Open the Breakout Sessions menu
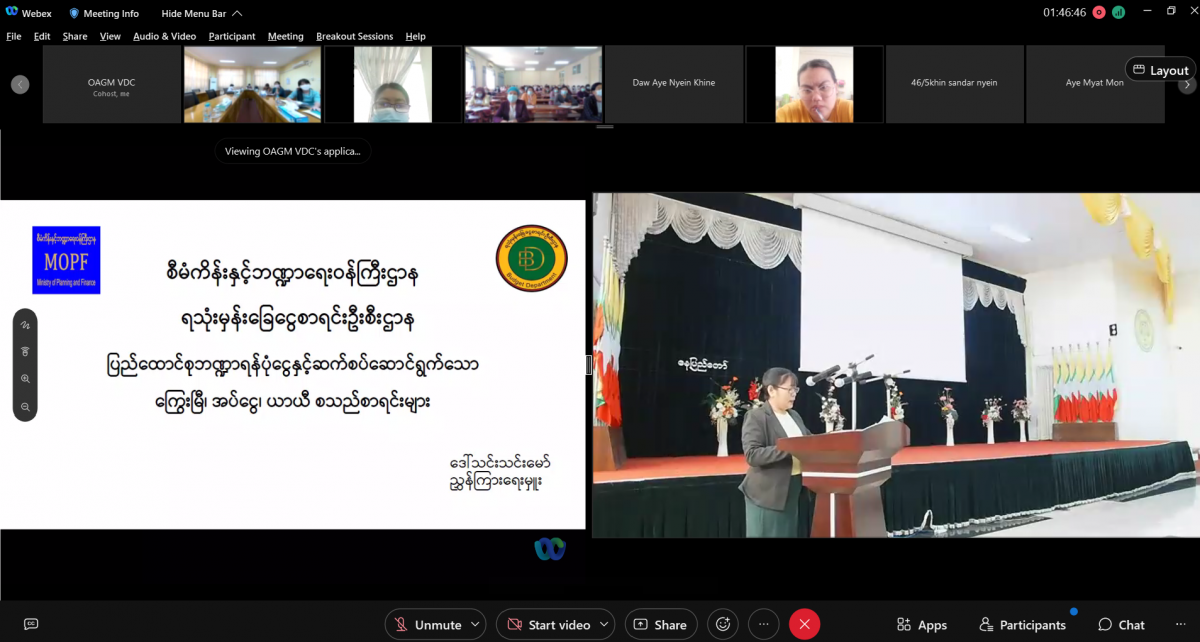Viewport: 1200px width, 642px height. (354, 36)
